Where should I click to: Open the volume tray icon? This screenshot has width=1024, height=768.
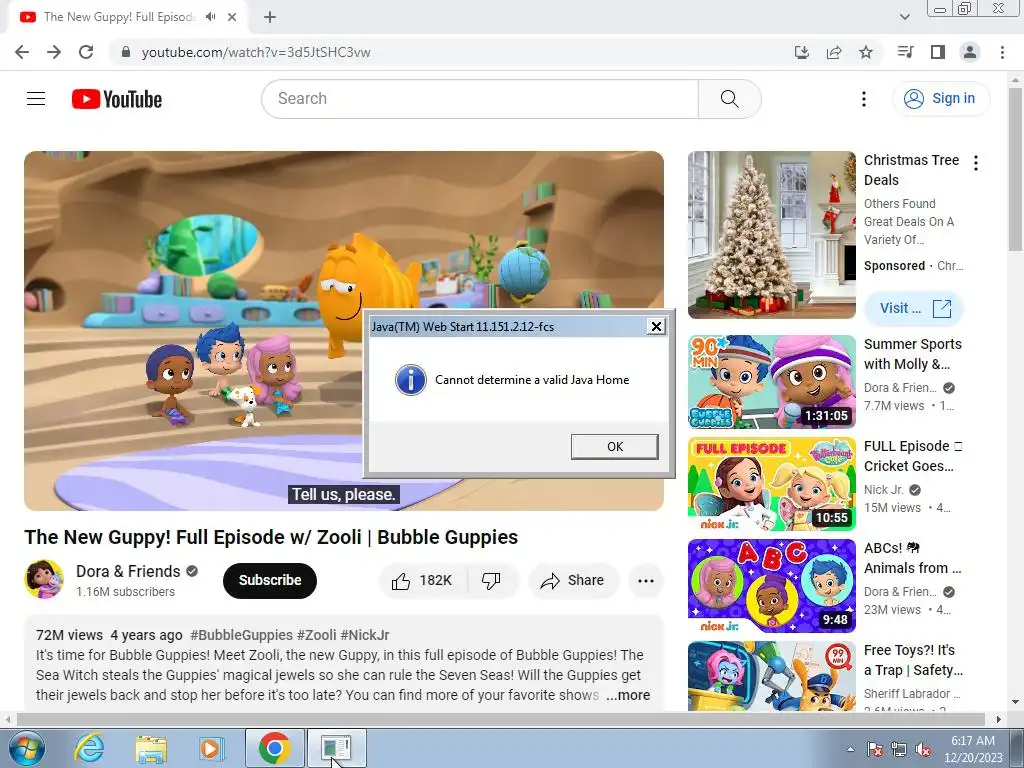pos(923,750)
